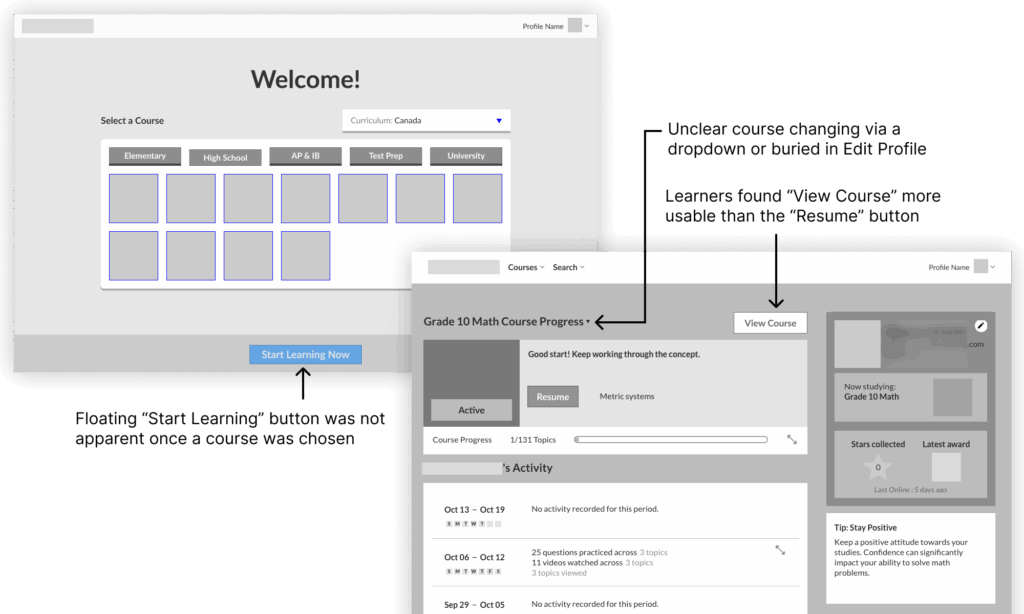Click the Course Progress bar
Screen dimensions: 1024x614
point(671,439)
